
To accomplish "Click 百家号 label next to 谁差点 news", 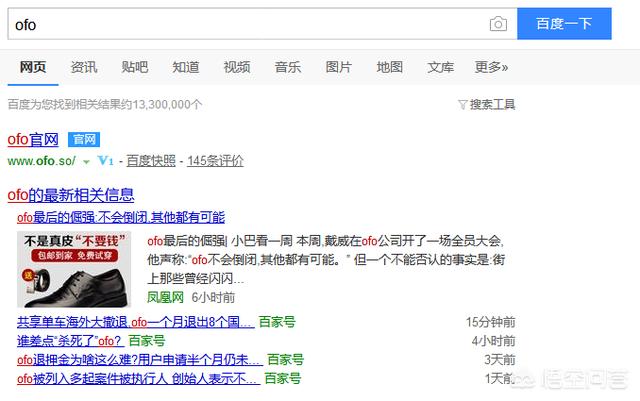I will click(147, 341).
